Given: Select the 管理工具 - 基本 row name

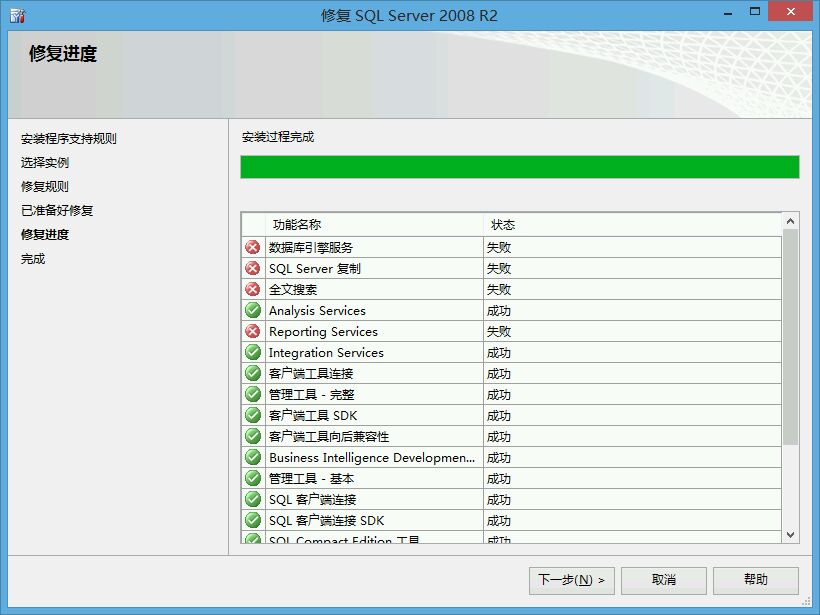Looking at the screenshot, I should [x=312, y=478].
